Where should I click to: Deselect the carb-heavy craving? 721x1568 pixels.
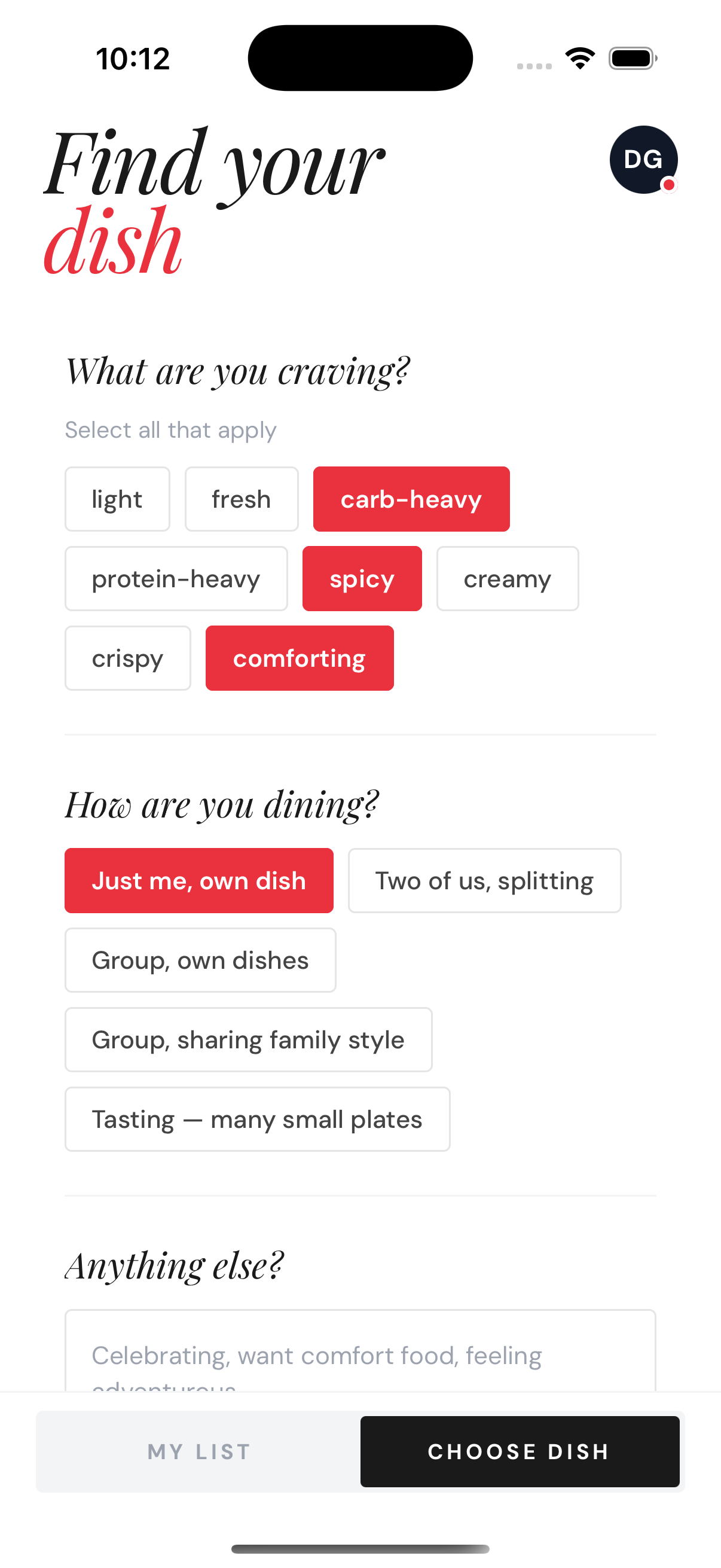coord(411,499)
